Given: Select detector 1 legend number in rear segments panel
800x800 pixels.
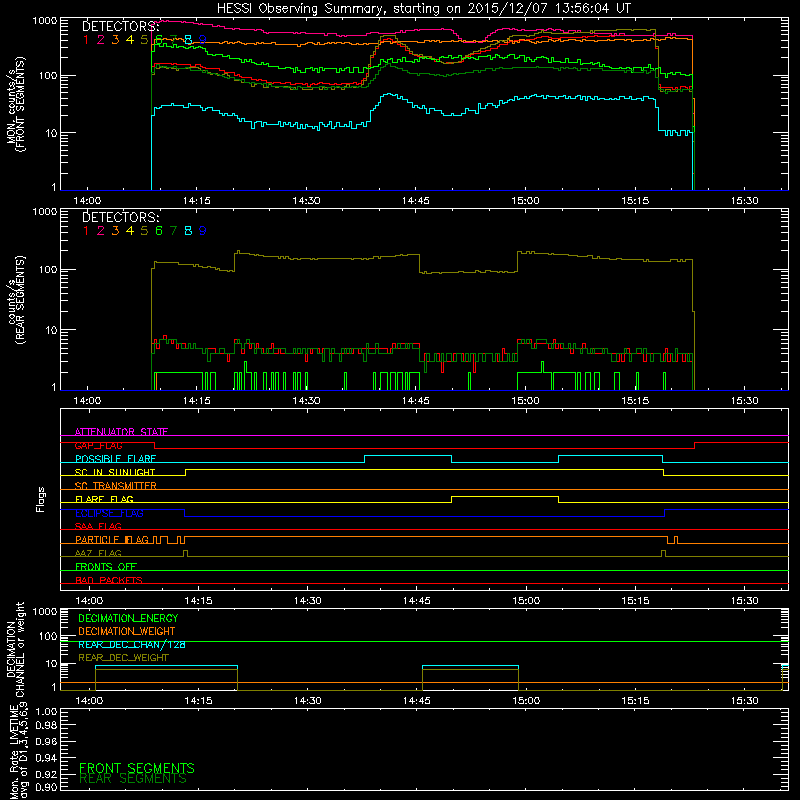Looking at the screenshot, I should point(86,231).
